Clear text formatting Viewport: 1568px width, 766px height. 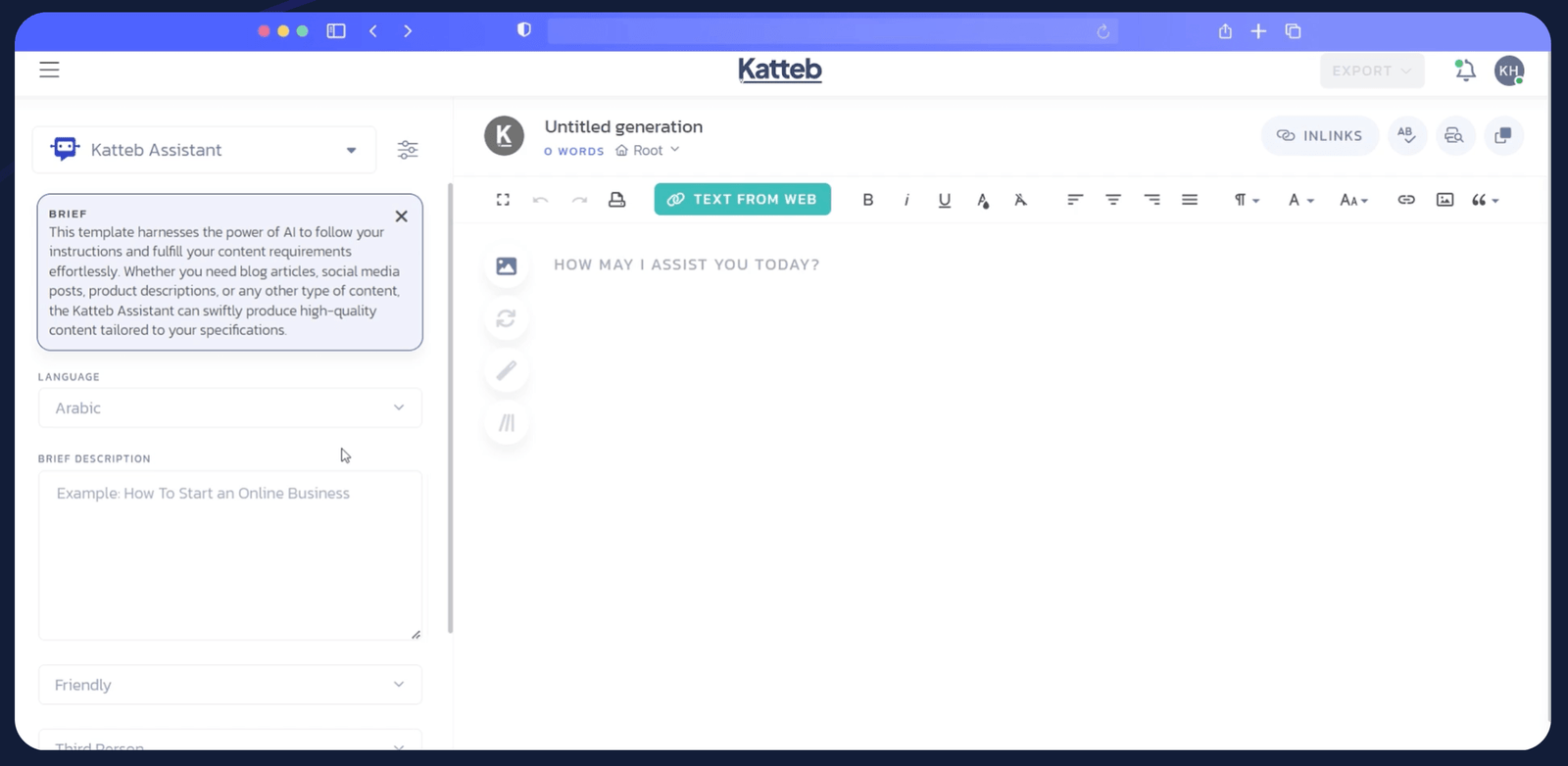1020,200
